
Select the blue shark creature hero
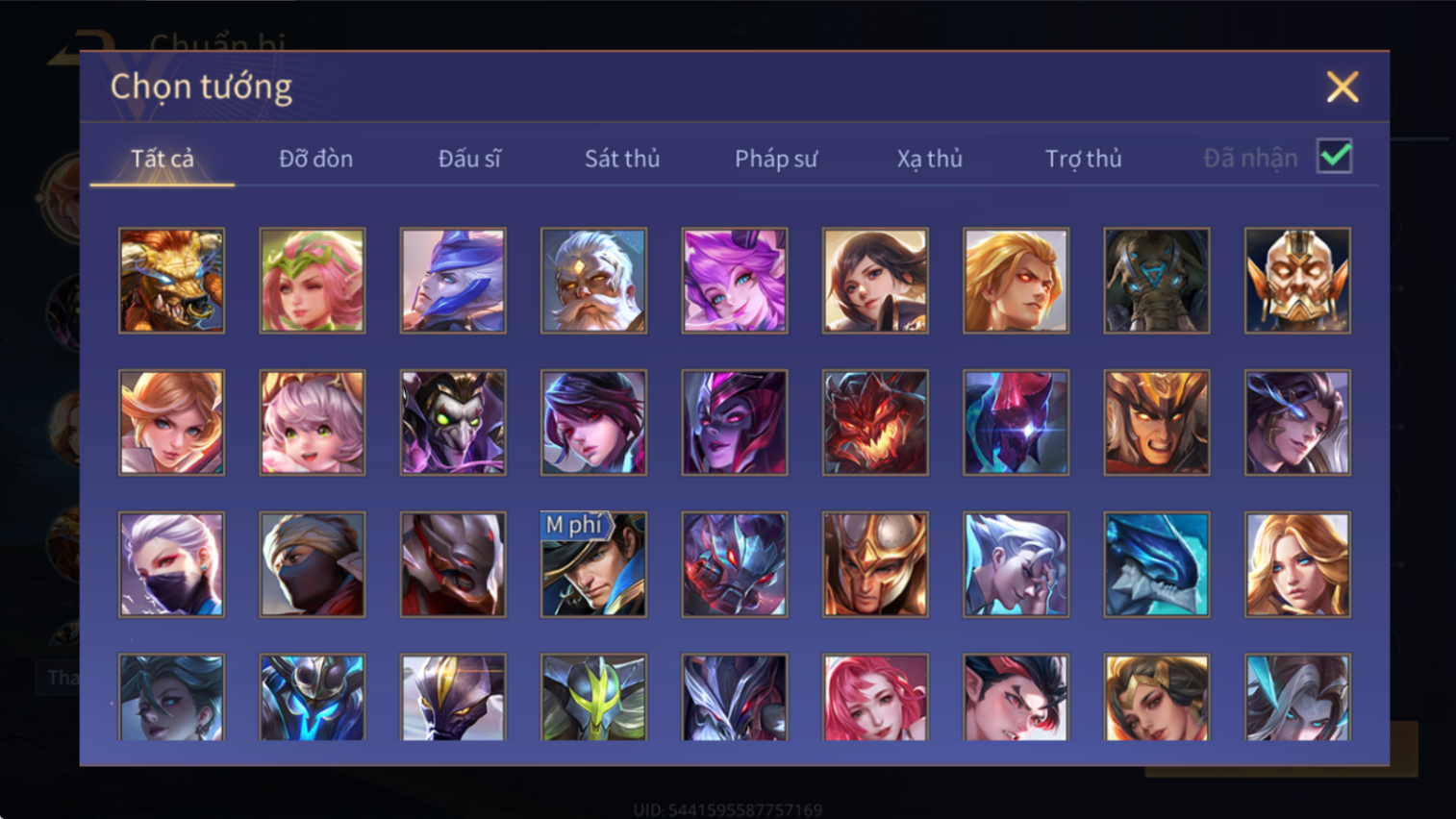click(x=1157, y=564)
